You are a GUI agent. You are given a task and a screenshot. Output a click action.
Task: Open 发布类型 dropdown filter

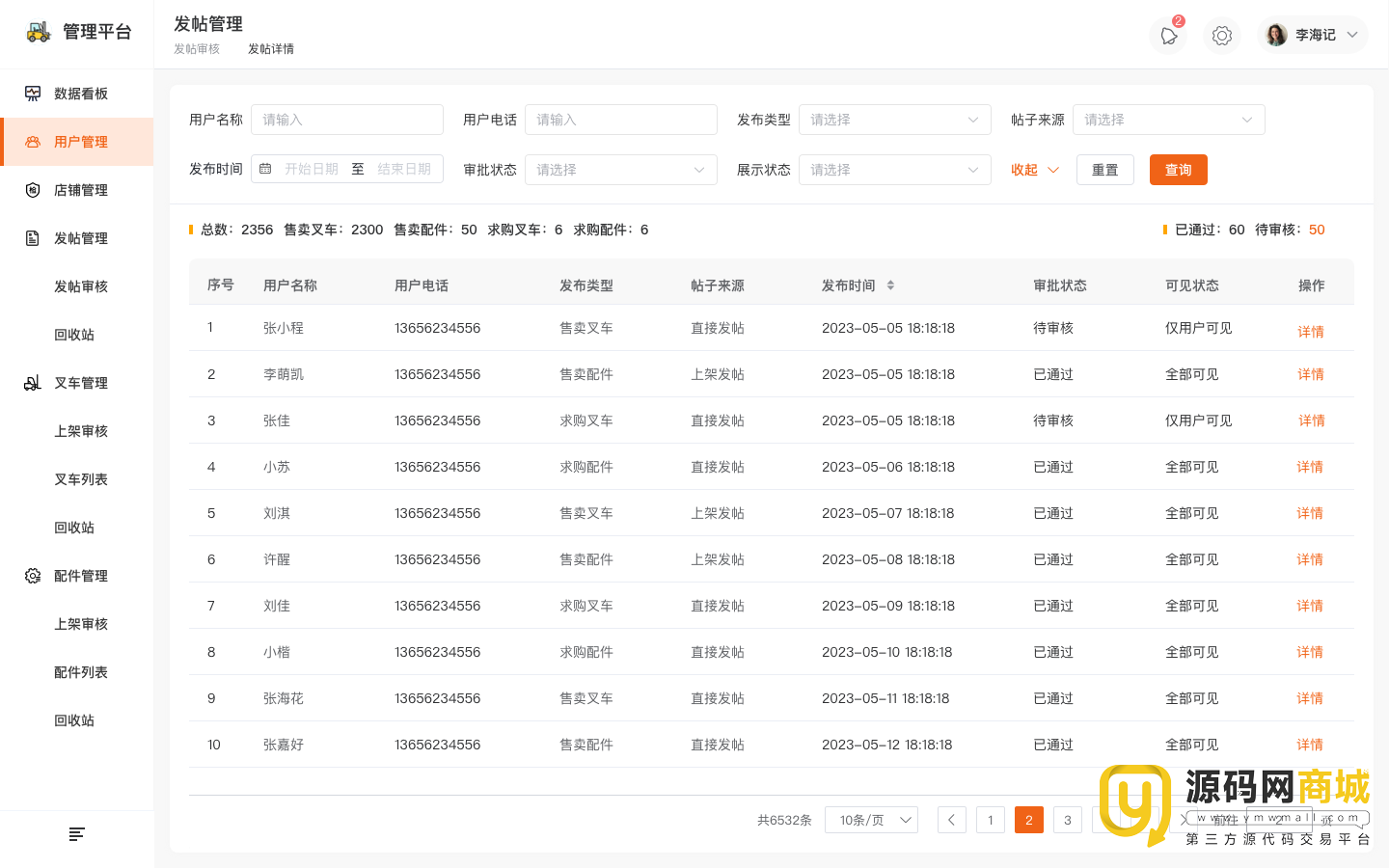coord(894,120)
